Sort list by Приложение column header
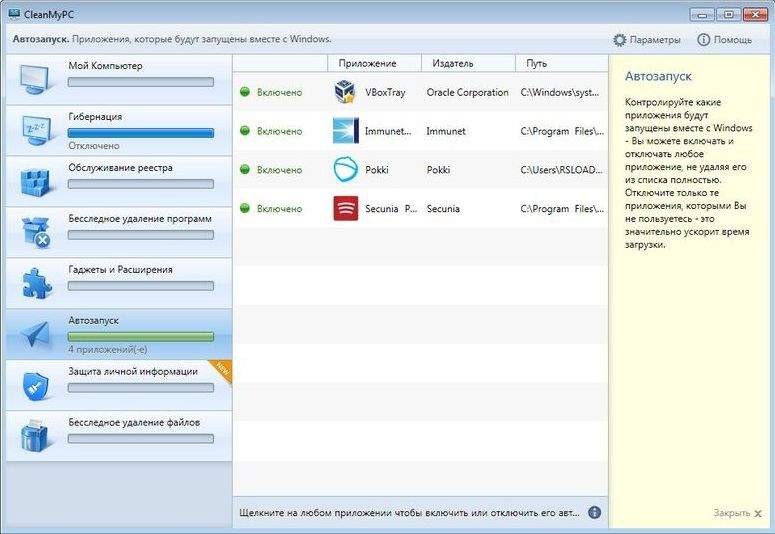Screen dimensions: 775x534 367,63
